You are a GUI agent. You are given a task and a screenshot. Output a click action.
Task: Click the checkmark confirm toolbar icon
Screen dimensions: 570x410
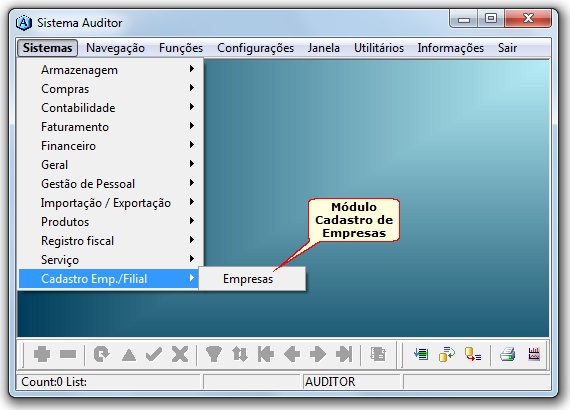154,354
